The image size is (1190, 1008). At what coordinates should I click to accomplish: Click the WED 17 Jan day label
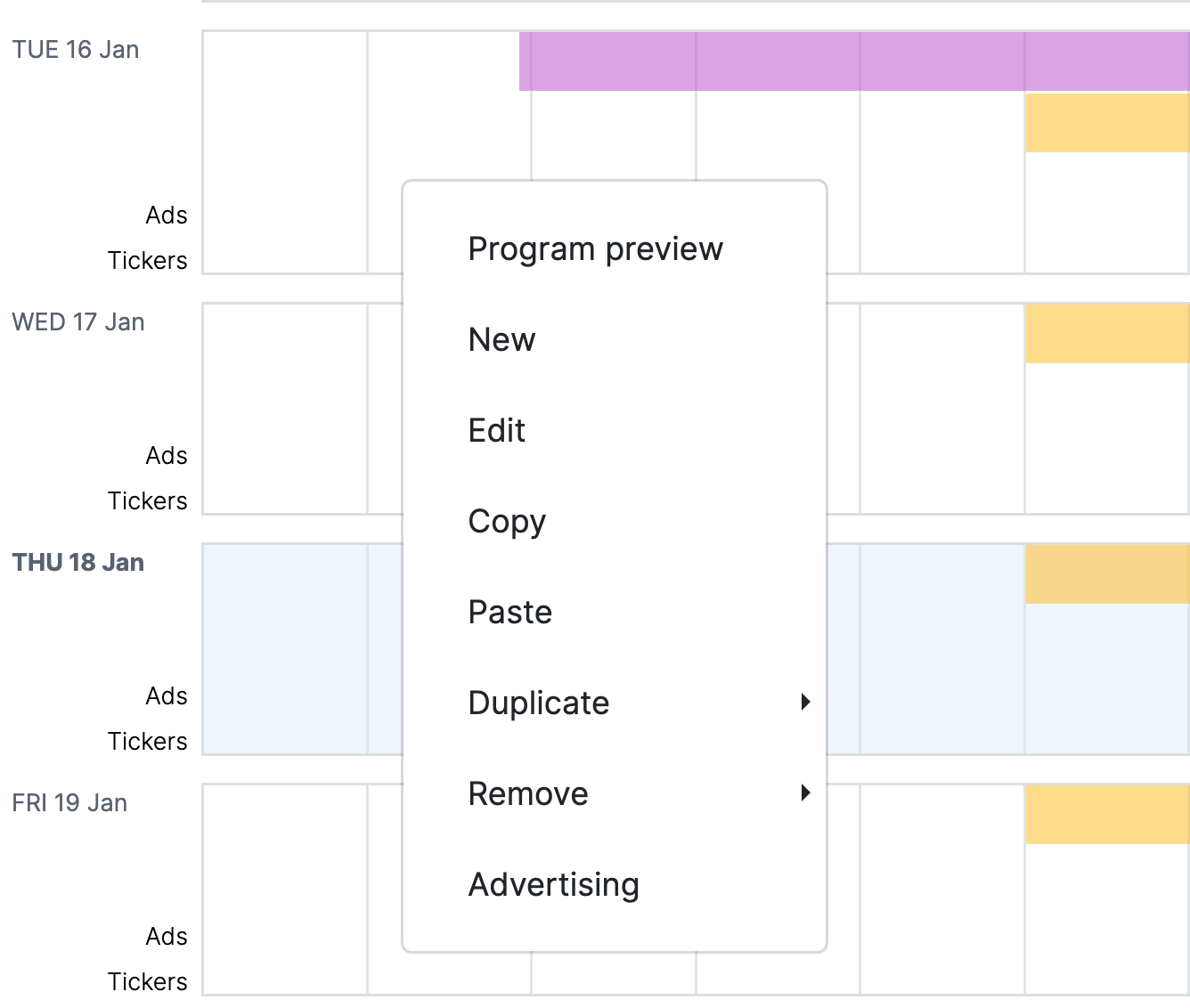tap(77, 322)
